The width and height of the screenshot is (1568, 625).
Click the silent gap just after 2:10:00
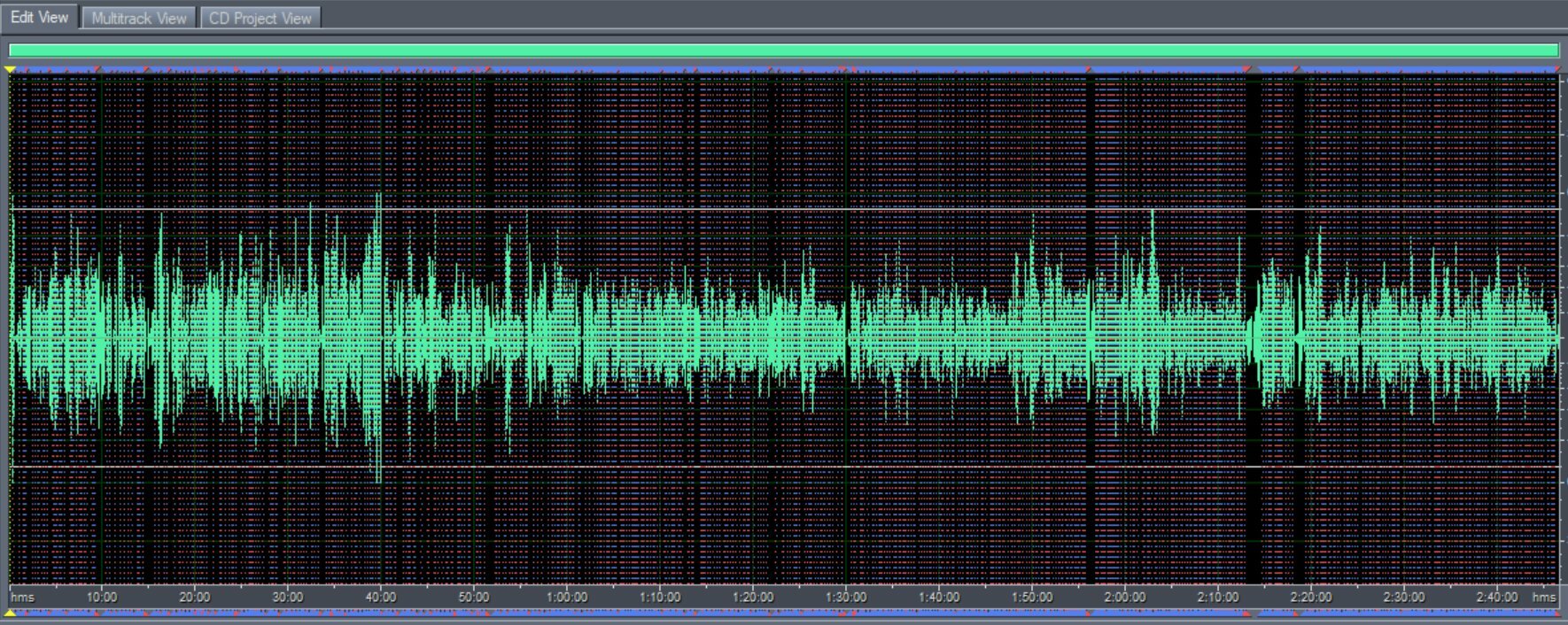point(1253,336)
